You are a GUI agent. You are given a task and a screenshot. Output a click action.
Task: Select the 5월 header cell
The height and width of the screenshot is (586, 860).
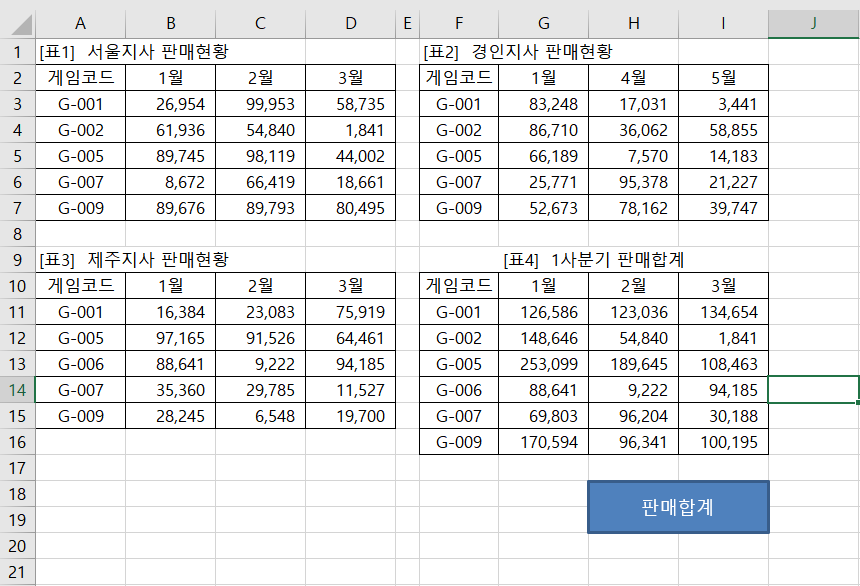coord(723,78)
